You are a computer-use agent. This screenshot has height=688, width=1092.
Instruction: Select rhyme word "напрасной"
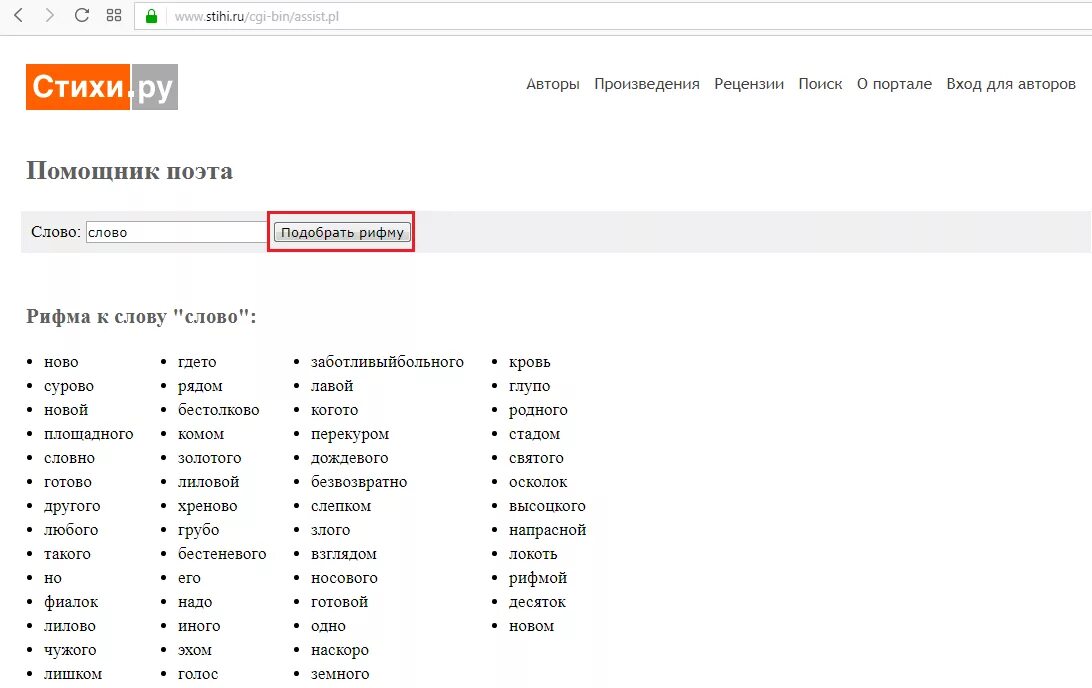(x=547, y=530)
